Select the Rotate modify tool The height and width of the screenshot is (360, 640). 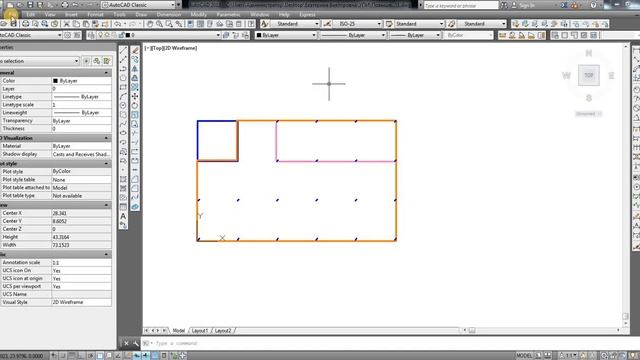tap(135, 105)
